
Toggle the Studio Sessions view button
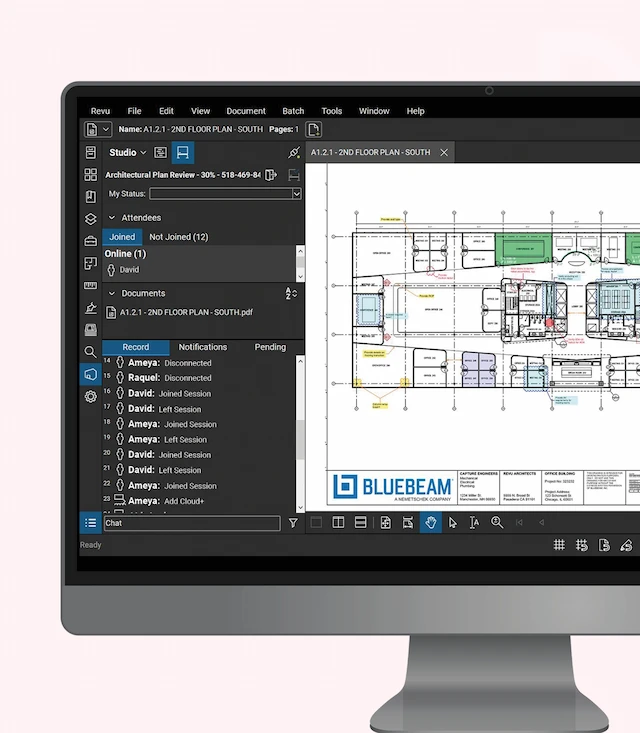(182, 153)
